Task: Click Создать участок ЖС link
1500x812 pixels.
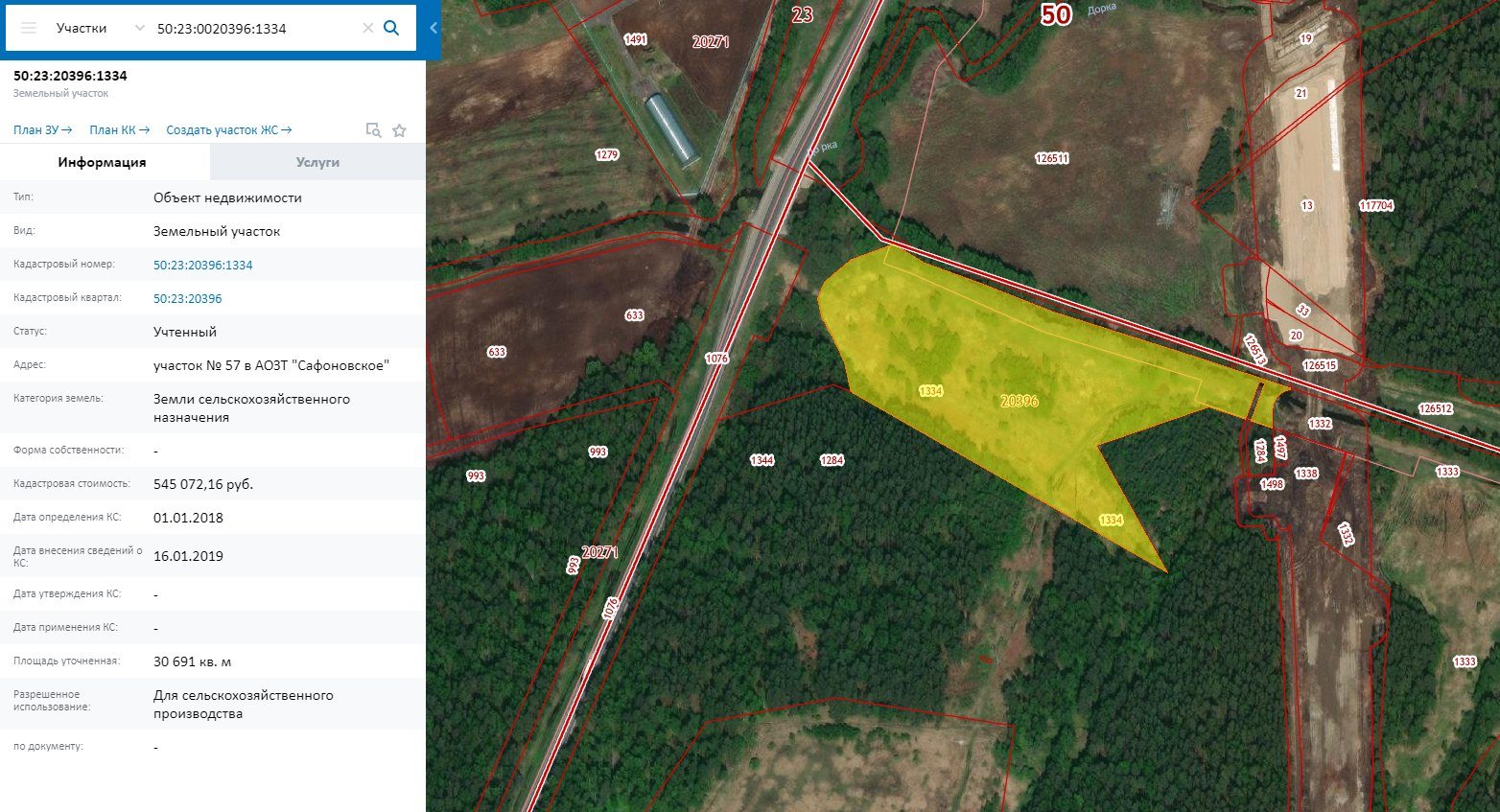Action: point(228,130)
